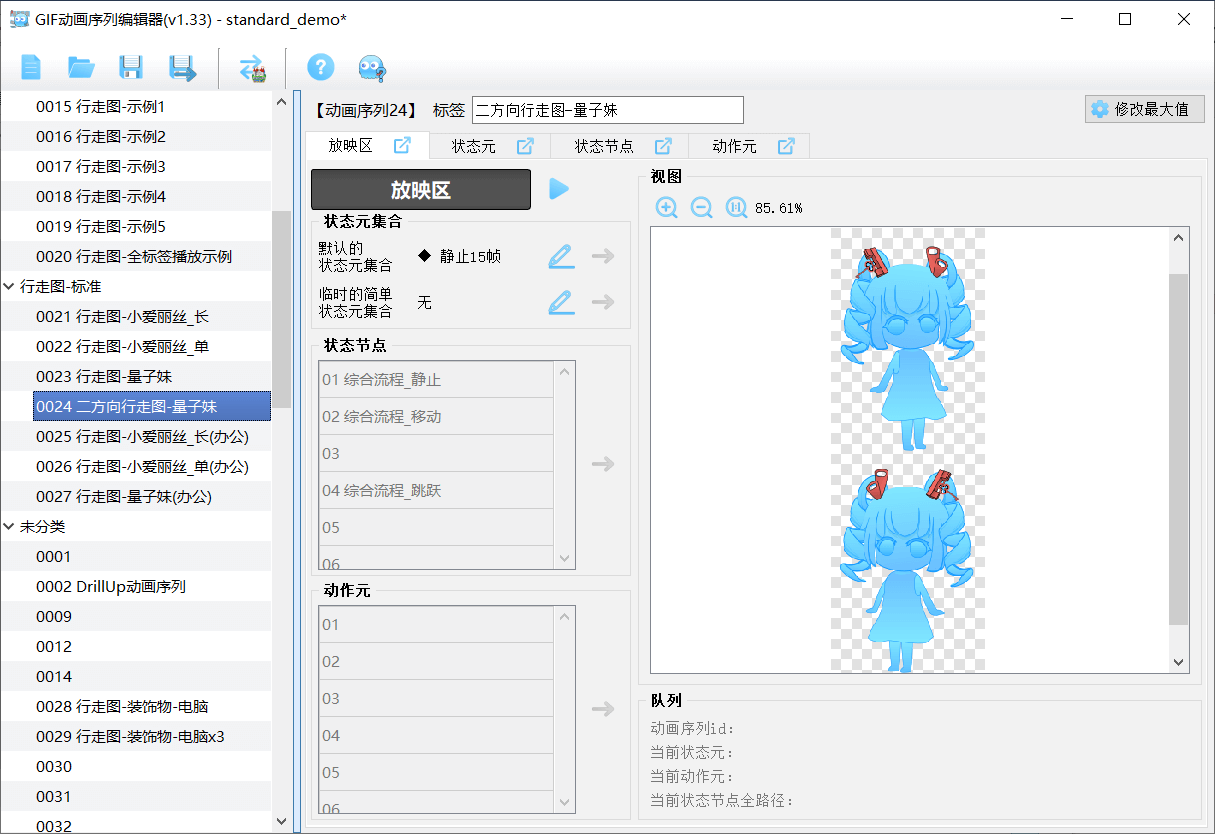Collapse the 未分类 tree group

pos(10,527)
